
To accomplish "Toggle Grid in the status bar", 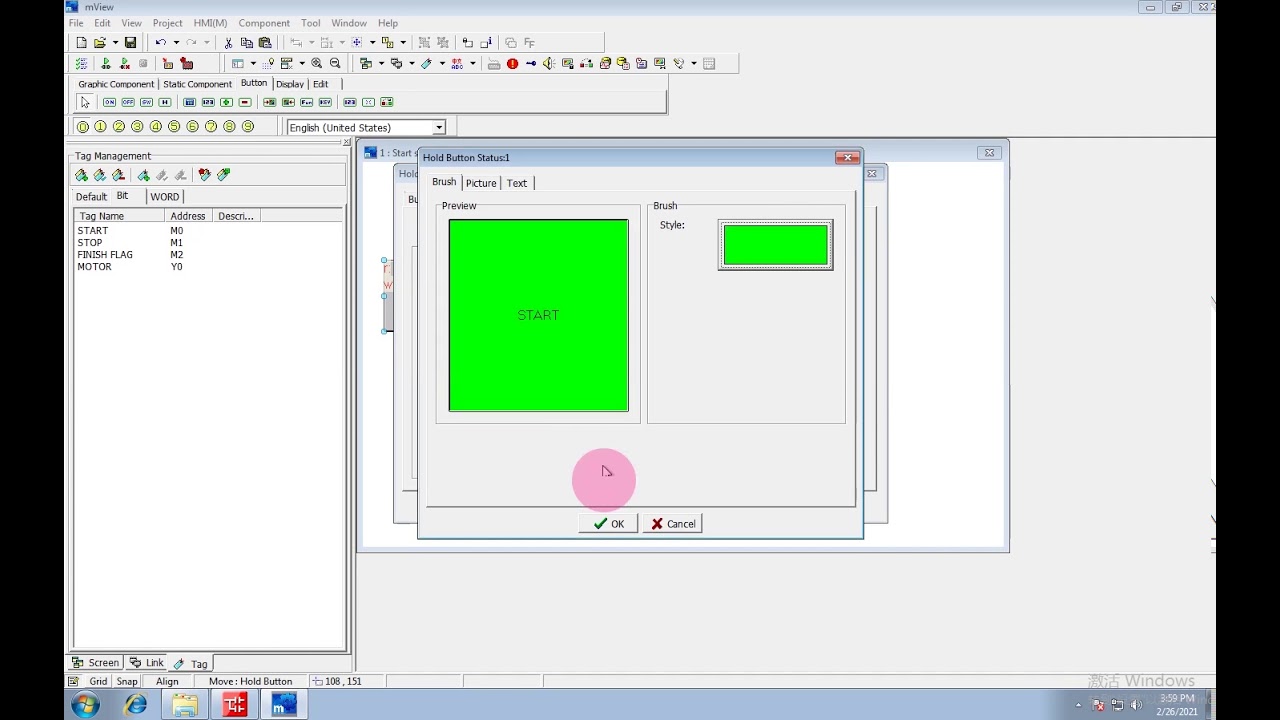I will click(x=98, y=681).
